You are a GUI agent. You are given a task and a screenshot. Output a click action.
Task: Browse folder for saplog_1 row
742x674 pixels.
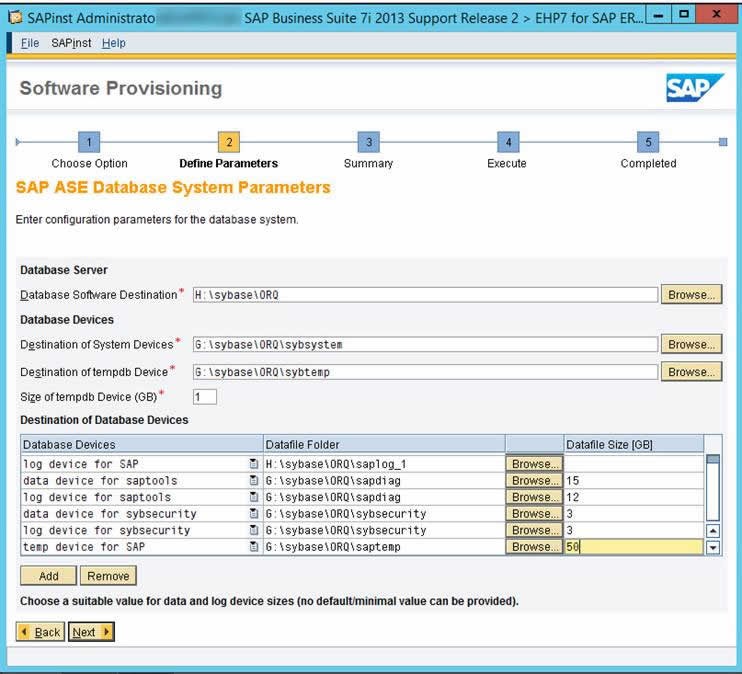pyautogui.click(x=534, y=464)
